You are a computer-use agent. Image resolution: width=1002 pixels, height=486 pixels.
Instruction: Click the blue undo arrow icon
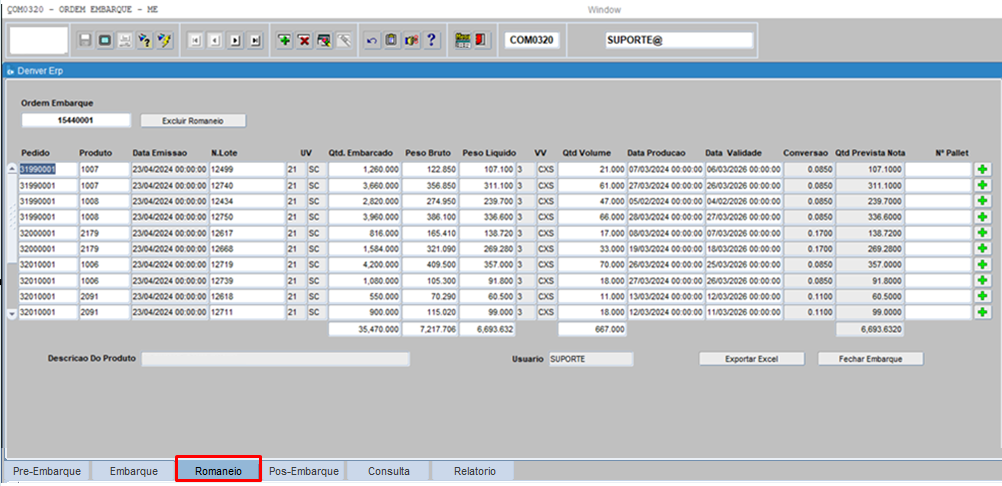[372, 41]
